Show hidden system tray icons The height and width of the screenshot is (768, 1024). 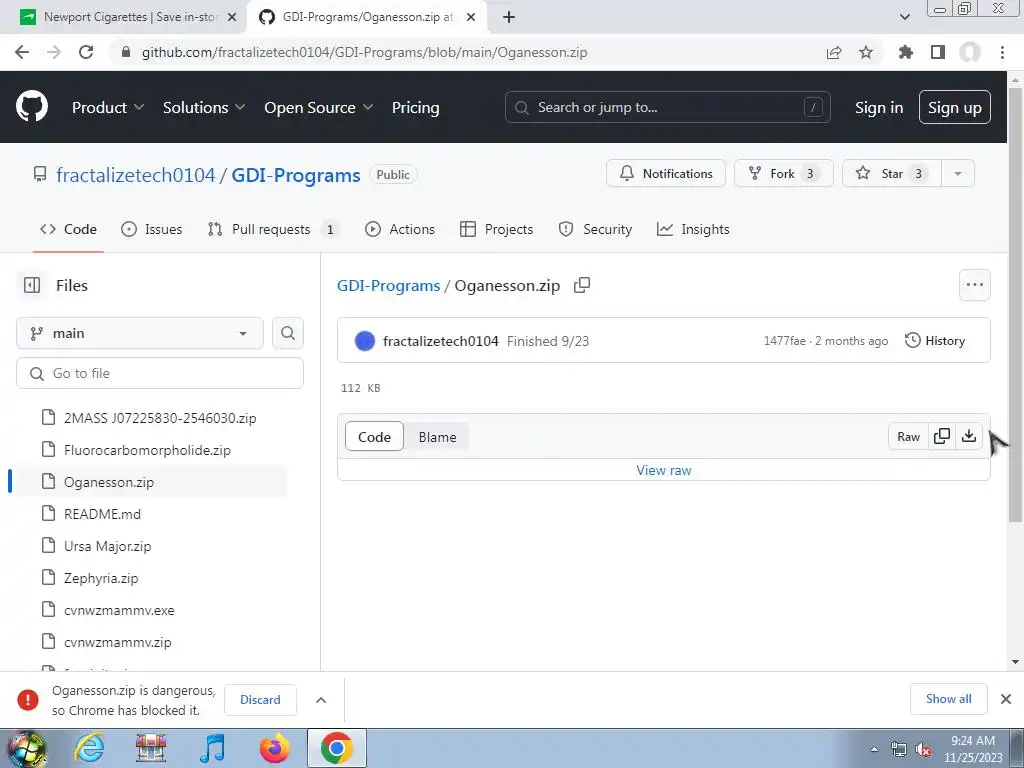874,749
